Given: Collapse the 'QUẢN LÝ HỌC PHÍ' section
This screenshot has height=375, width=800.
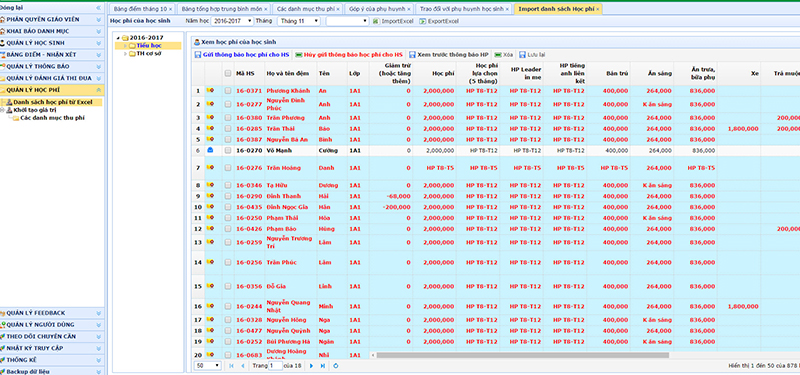Looking at the screenshot, I should click(98, 90).
